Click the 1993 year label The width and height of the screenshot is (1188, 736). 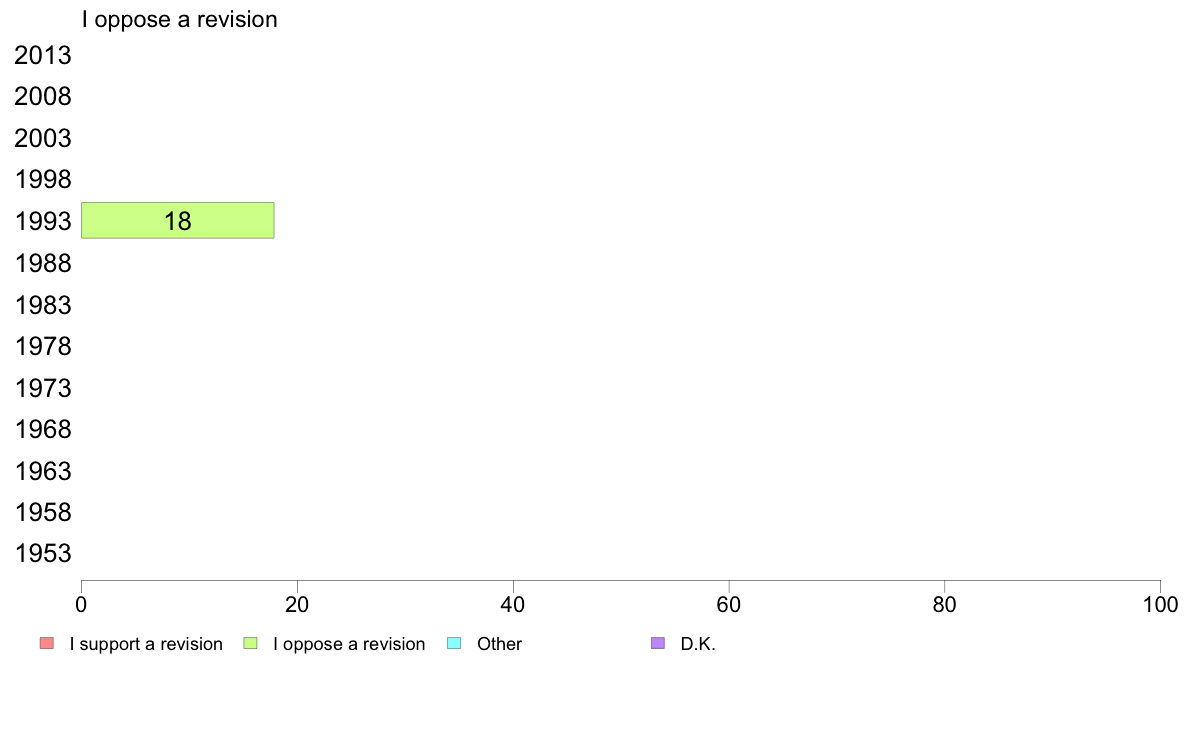click(x=43, y=222)
